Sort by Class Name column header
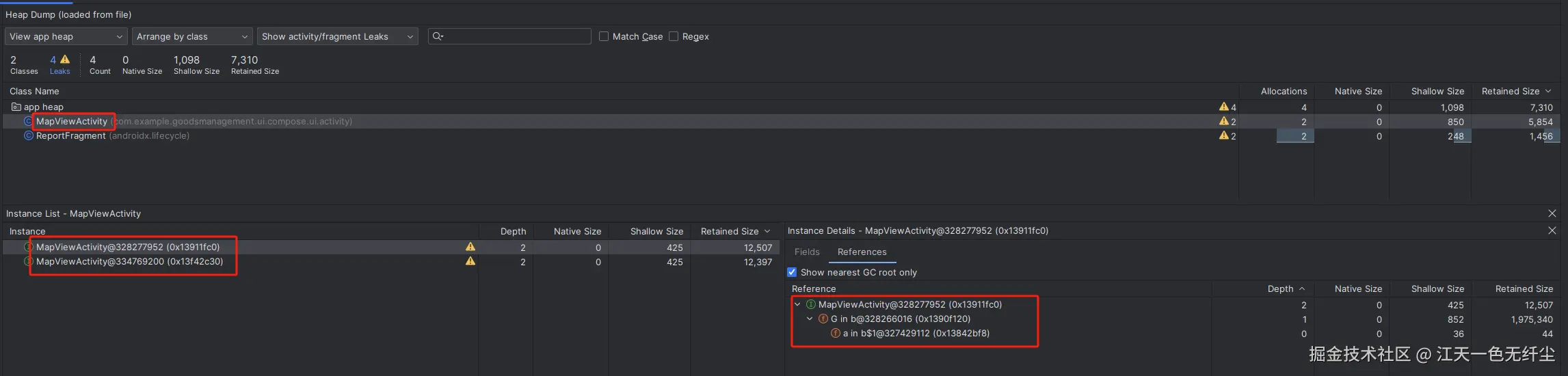This screenshot has width=1568, height=376. pyautogui.click(x=34, y=91)
